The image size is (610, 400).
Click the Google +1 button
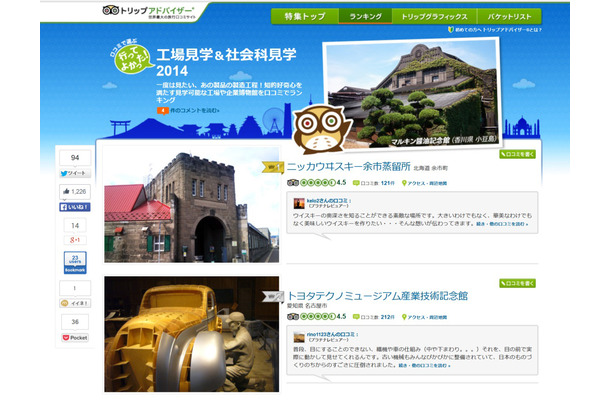[x=75, y=240]
